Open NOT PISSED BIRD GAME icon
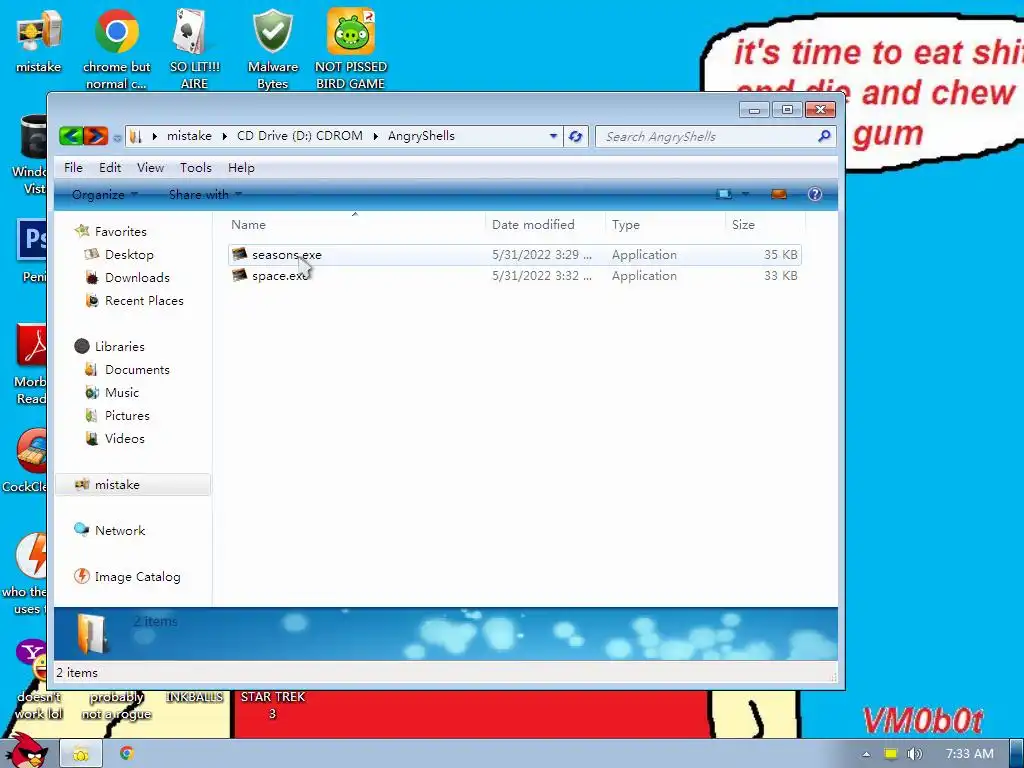This screenshot has height=768, width=1024. point(351,49)
